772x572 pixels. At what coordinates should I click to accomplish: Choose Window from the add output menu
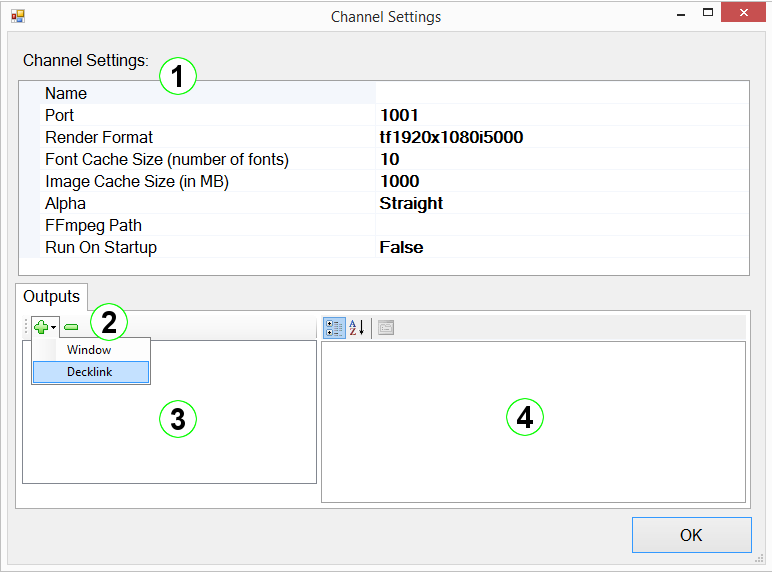[x=89, y=350]
